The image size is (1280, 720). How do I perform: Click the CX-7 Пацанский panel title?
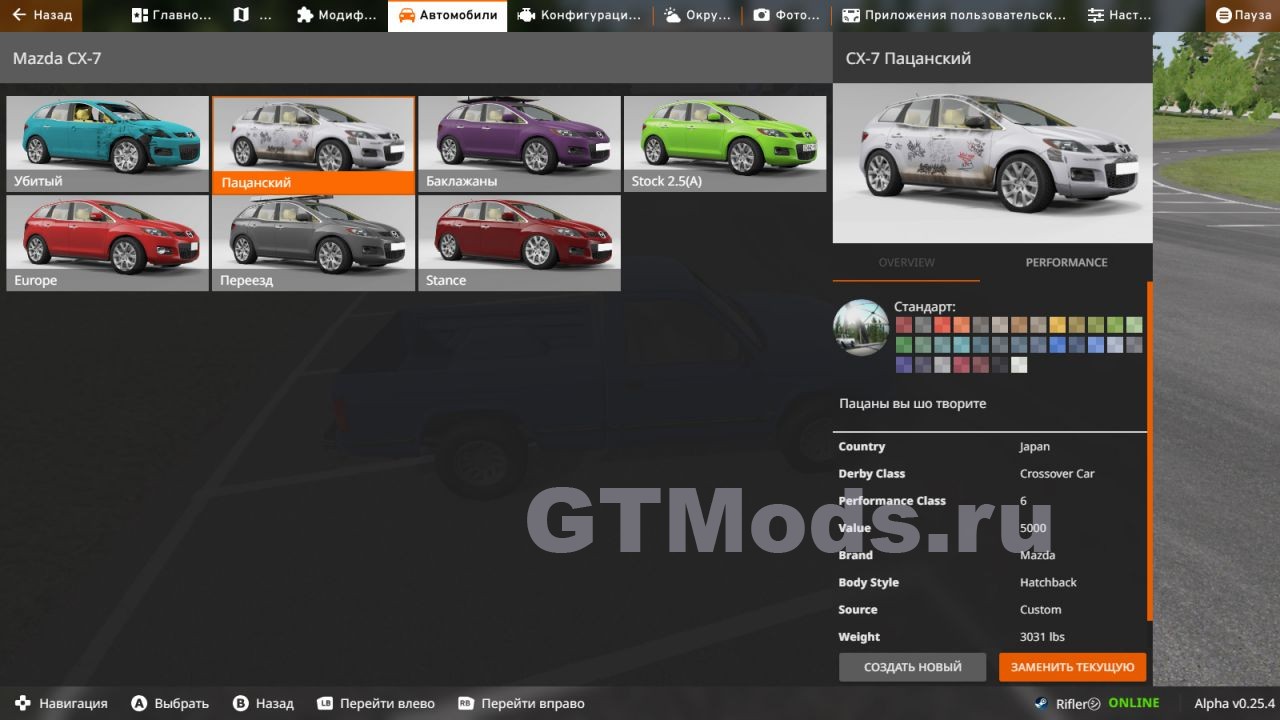pos(908,58)
